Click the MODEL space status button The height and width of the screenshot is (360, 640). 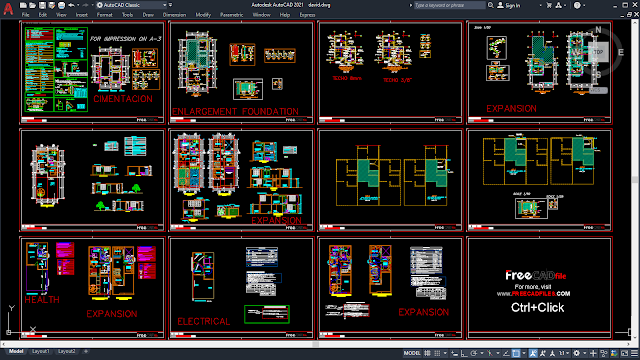[412, 353]
